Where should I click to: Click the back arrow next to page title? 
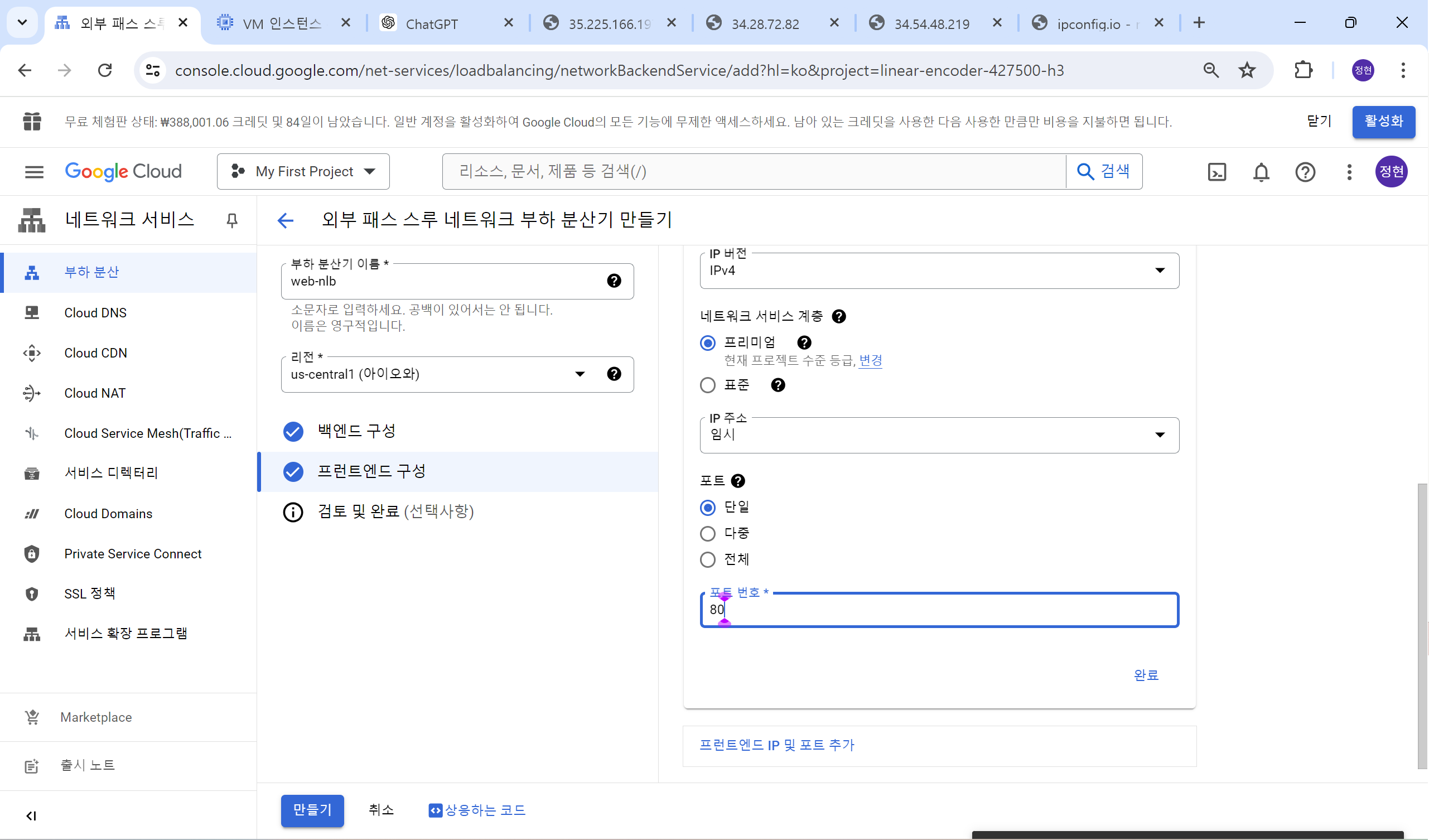pyautogui.click(x=286, y=220)
